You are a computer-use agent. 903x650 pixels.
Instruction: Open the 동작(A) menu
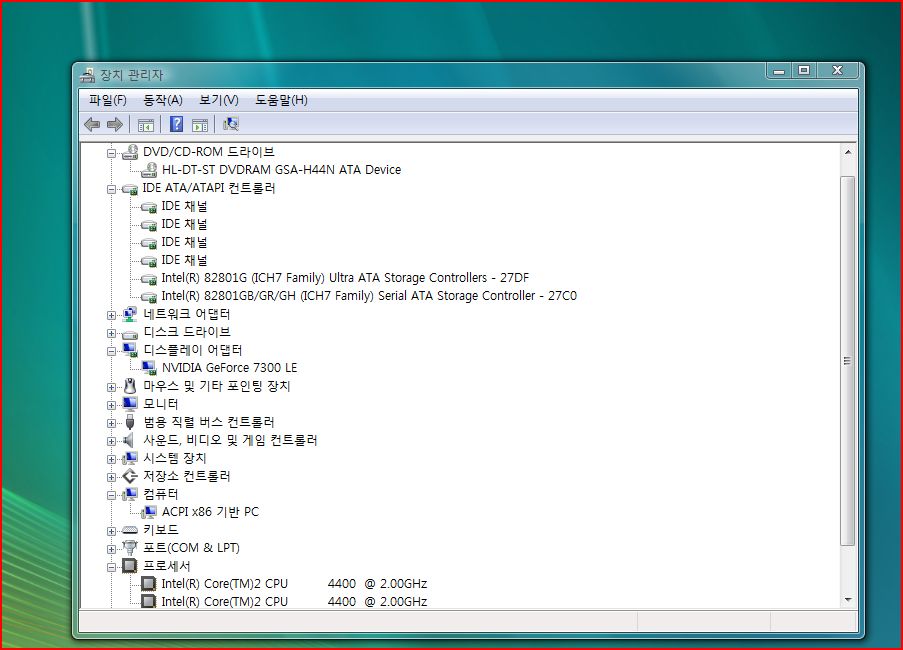(x=163, y=100)
